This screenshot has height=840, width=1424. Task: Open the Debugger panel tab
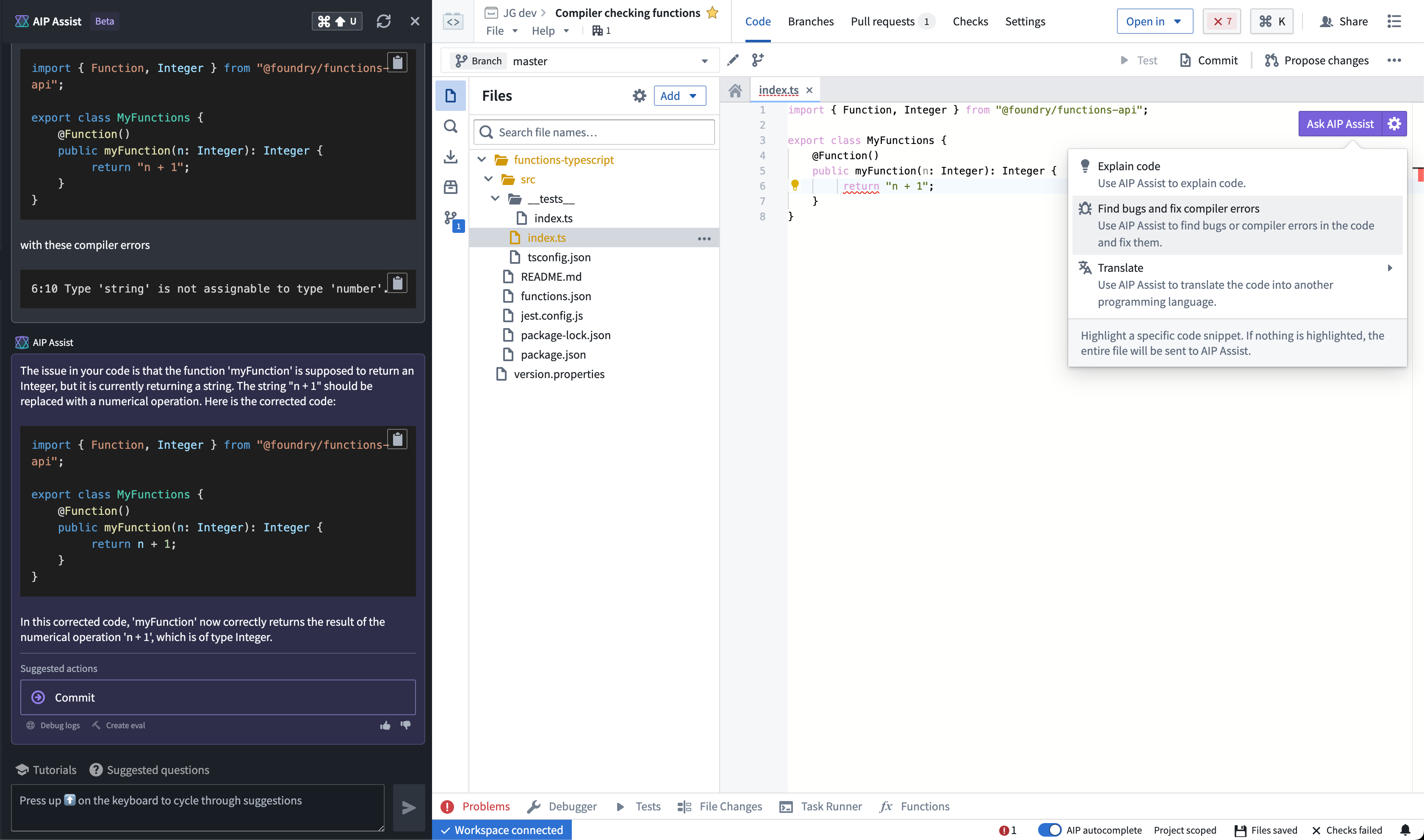(562, 806)
